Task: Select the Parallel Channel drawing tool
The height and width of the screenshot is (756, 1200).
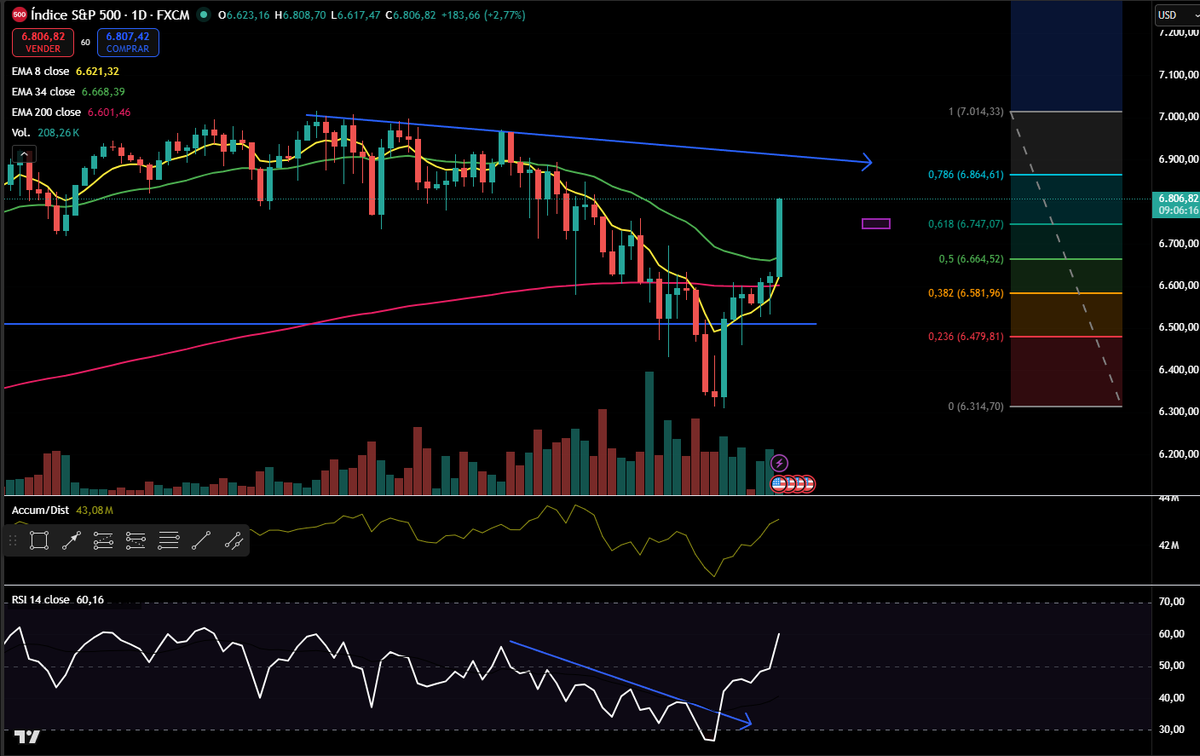Action: 135,540
